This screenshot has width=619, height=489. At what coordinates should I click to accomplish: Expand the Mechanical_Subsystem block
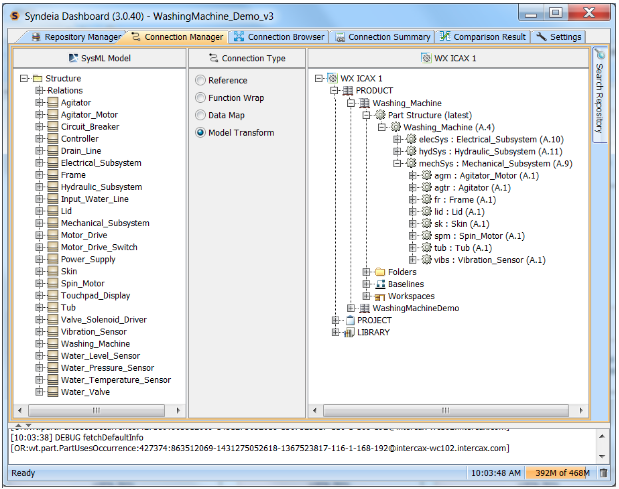pos(39,223)
